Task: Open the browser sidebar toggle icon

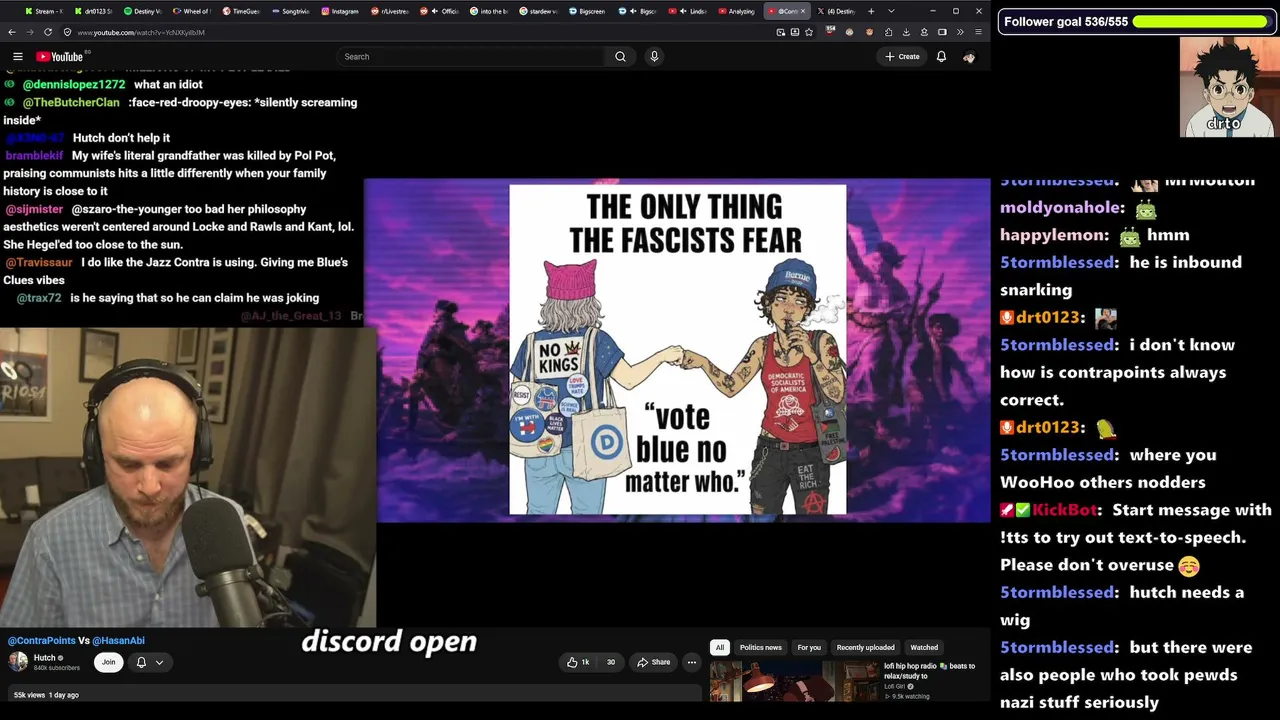Action: click(x=942, y=32)
